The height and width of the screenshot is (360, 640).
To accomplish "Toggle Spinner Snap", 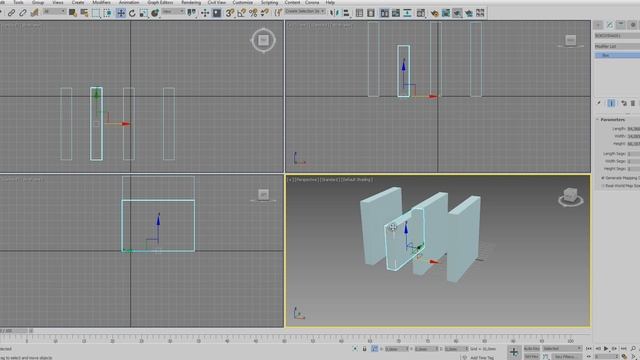I will tap(264, 13).
